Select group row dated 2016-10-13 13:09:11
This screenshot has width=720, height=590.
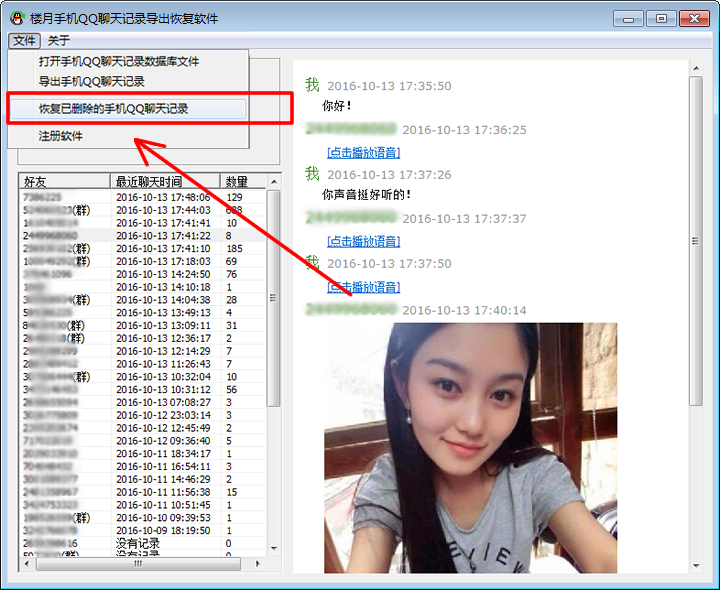coord(142,326)
